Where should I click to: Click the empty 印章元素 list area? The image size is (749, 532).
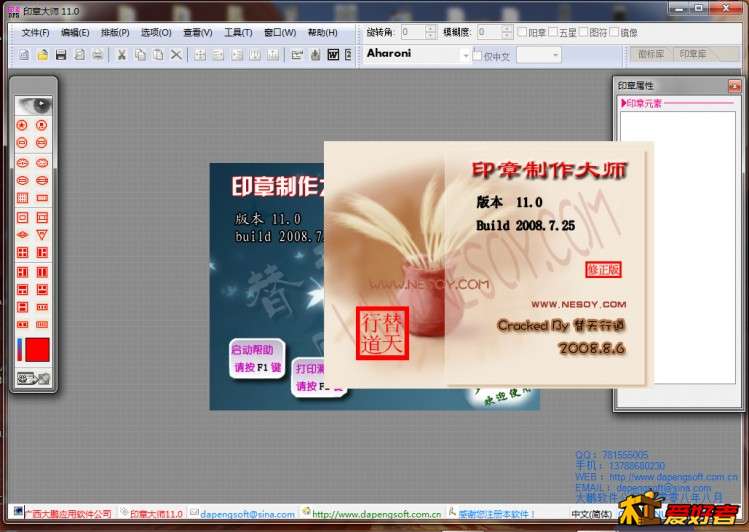677,247
